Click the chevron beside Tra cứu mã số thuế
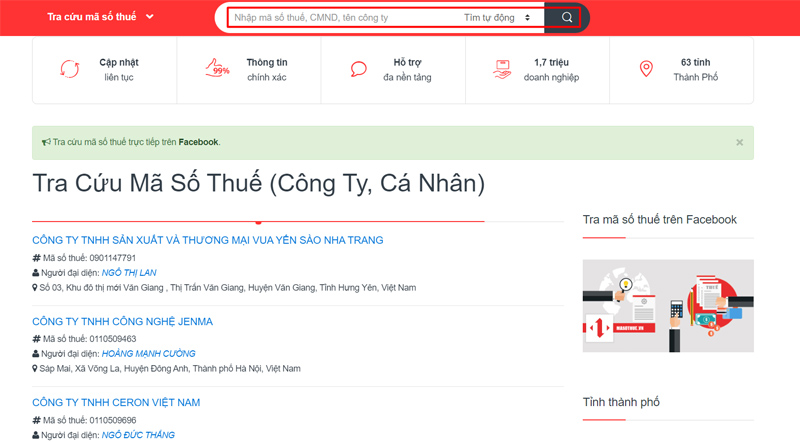 [x=149, y=17]
